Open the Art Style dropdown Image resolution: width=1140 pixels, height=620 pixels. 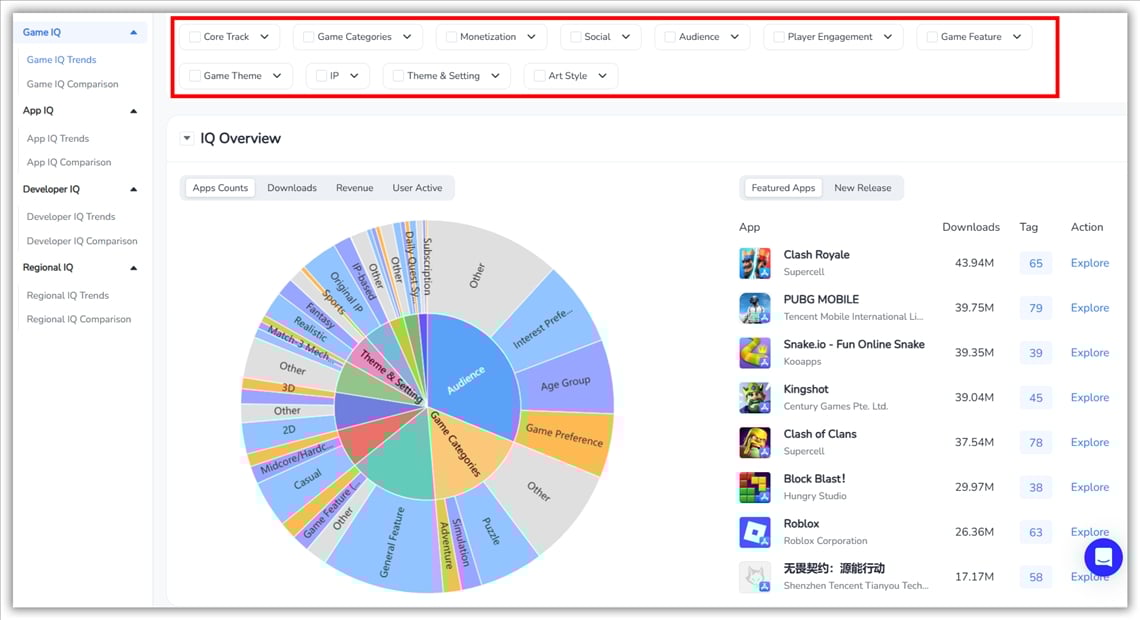point(601,75)
